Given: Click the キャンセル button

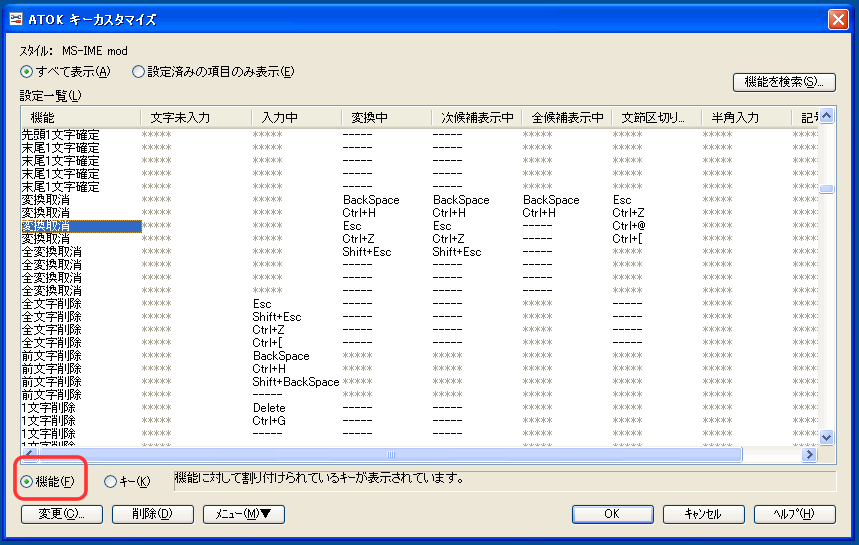Looking at the screenshot, I should point(703,514).
